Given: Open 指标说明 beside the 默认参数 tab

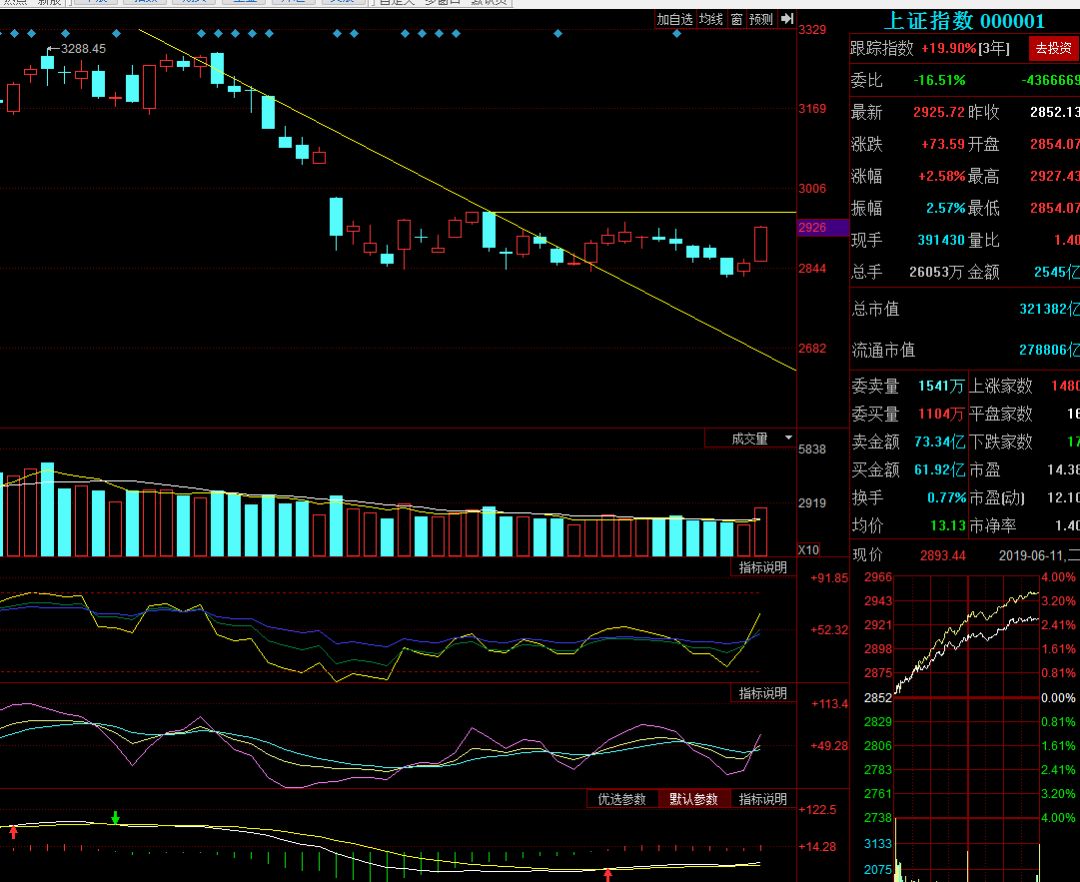Looking at the screenshot, I should pos(762,799).
